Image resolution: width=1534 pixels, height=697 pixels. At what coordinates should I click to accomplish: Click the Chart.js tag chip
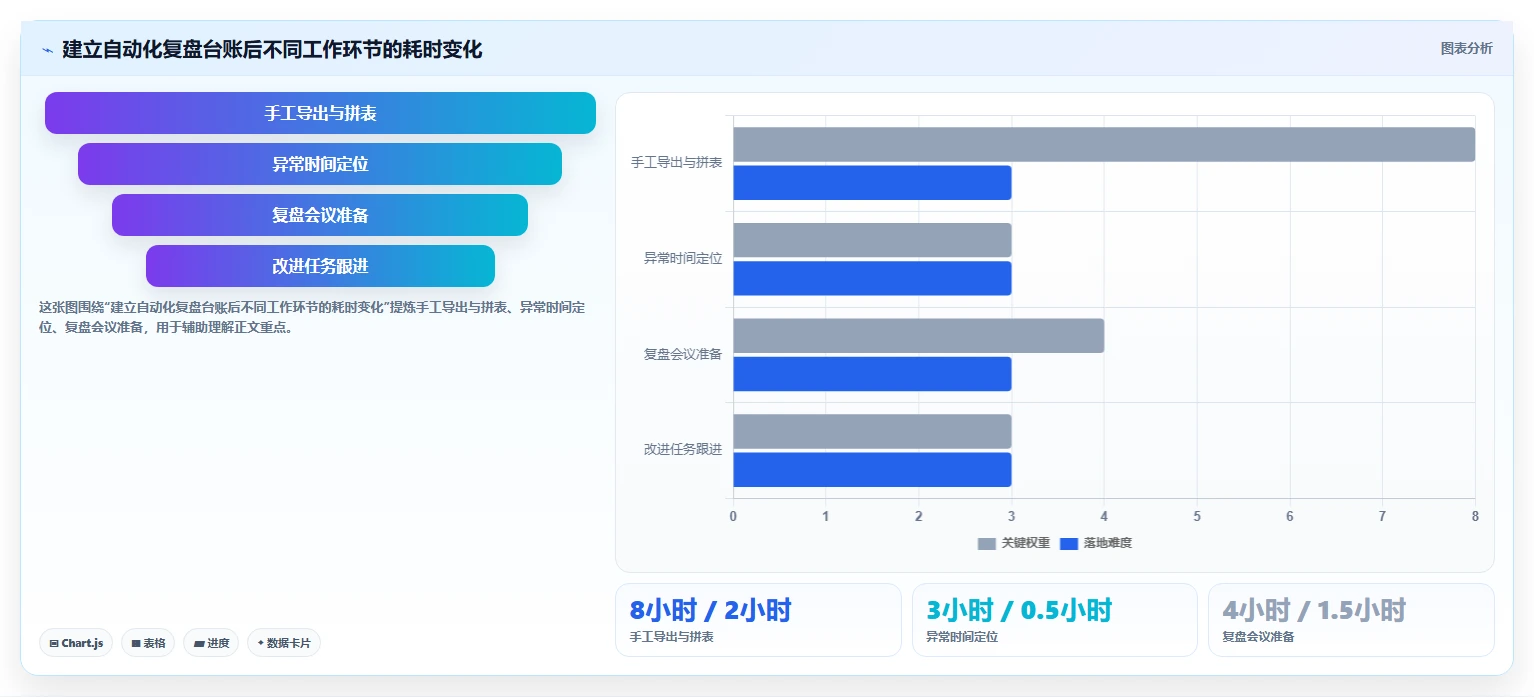coord(76,643)
